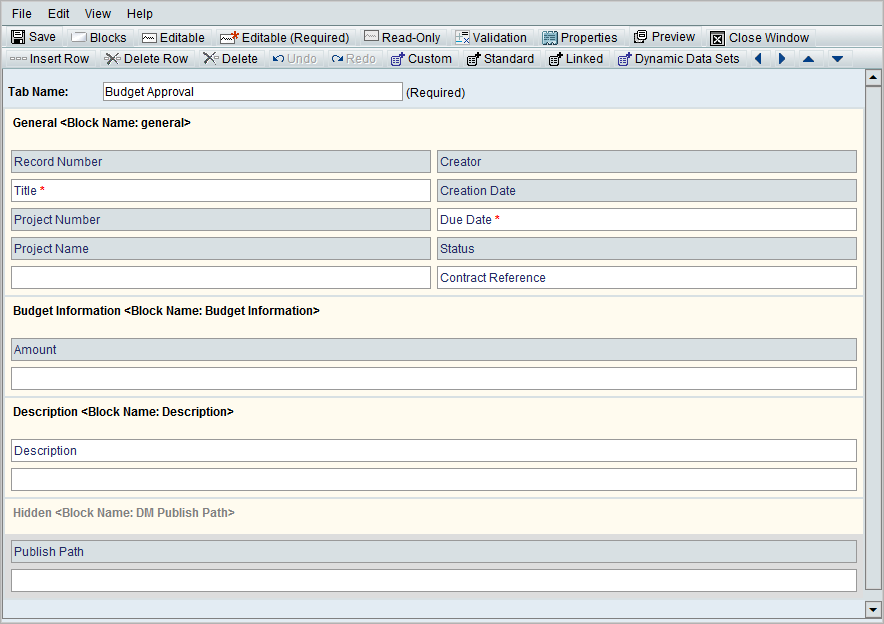Add a Read-Only field
Image resolution: width=884 pixels, height=624 pixels.
click(402, 37)
